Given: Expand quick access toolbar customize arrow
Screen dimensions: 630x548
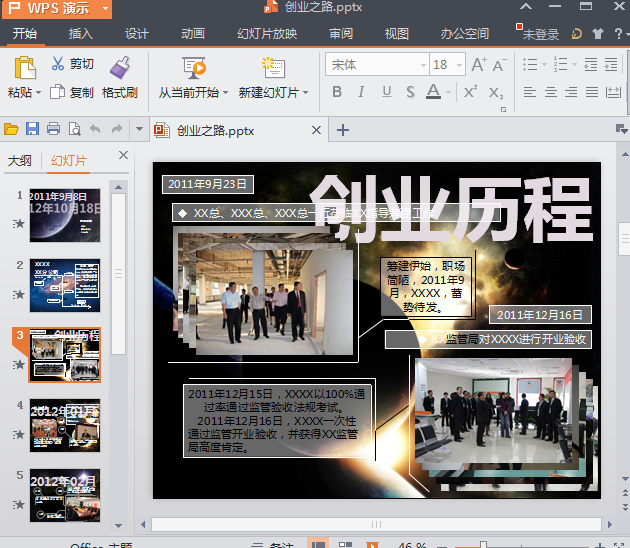Looking at the screenshot, I should pyautogui.click(x=139, y=129).
